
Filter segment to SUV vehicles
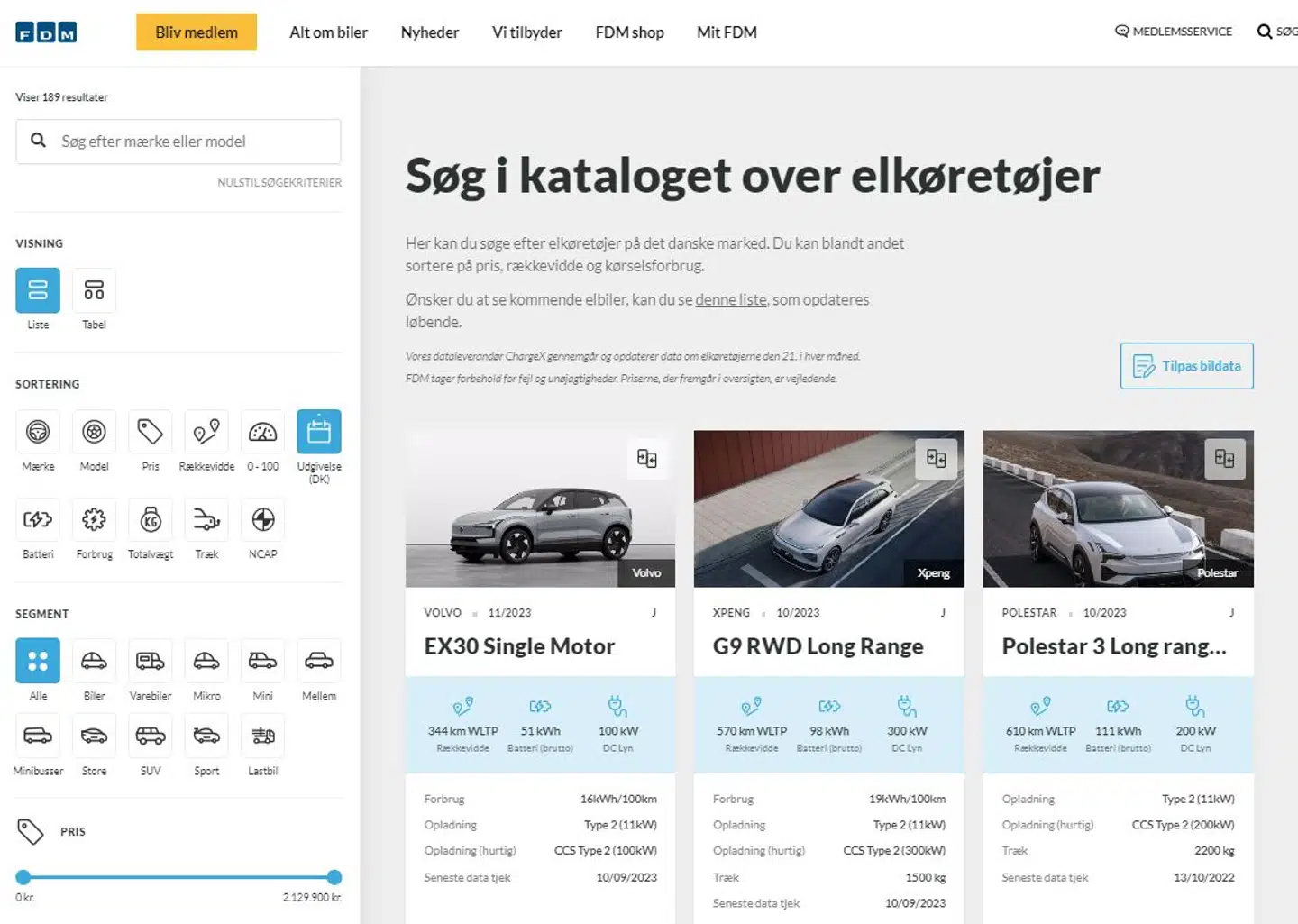[150, 736]
